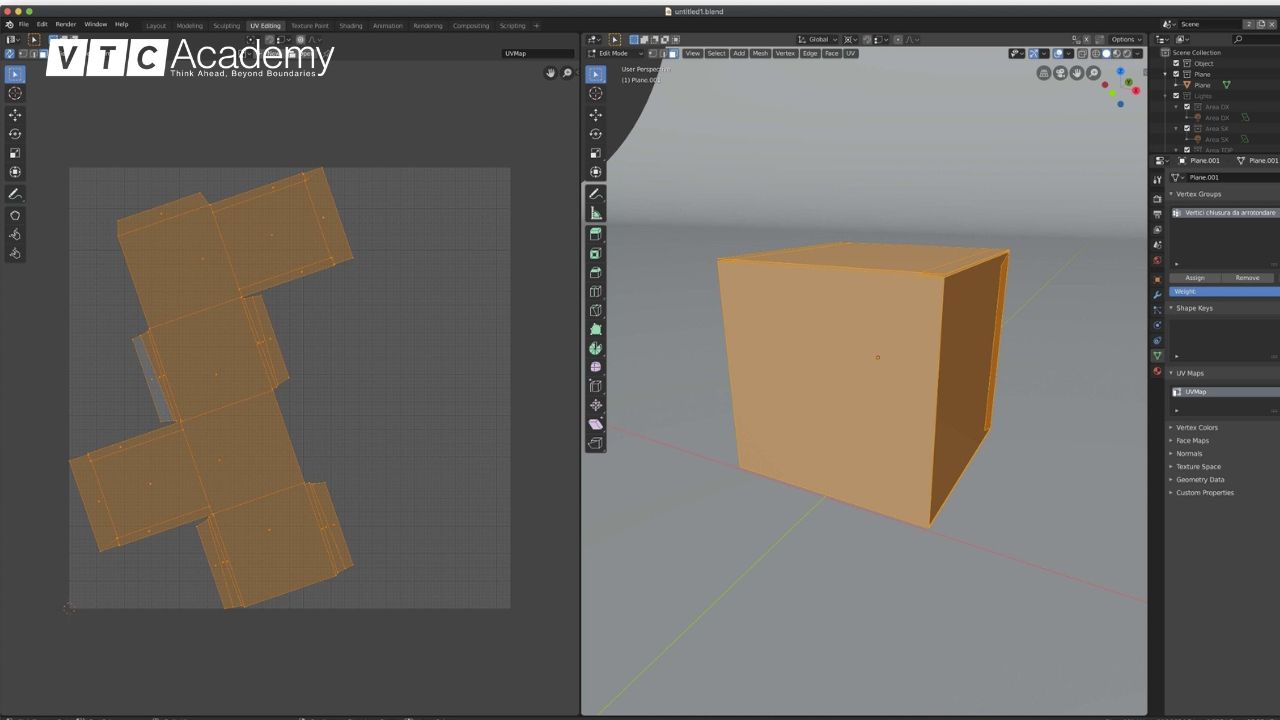Disable the Area DX collection checkbox

coord(1187,107)
